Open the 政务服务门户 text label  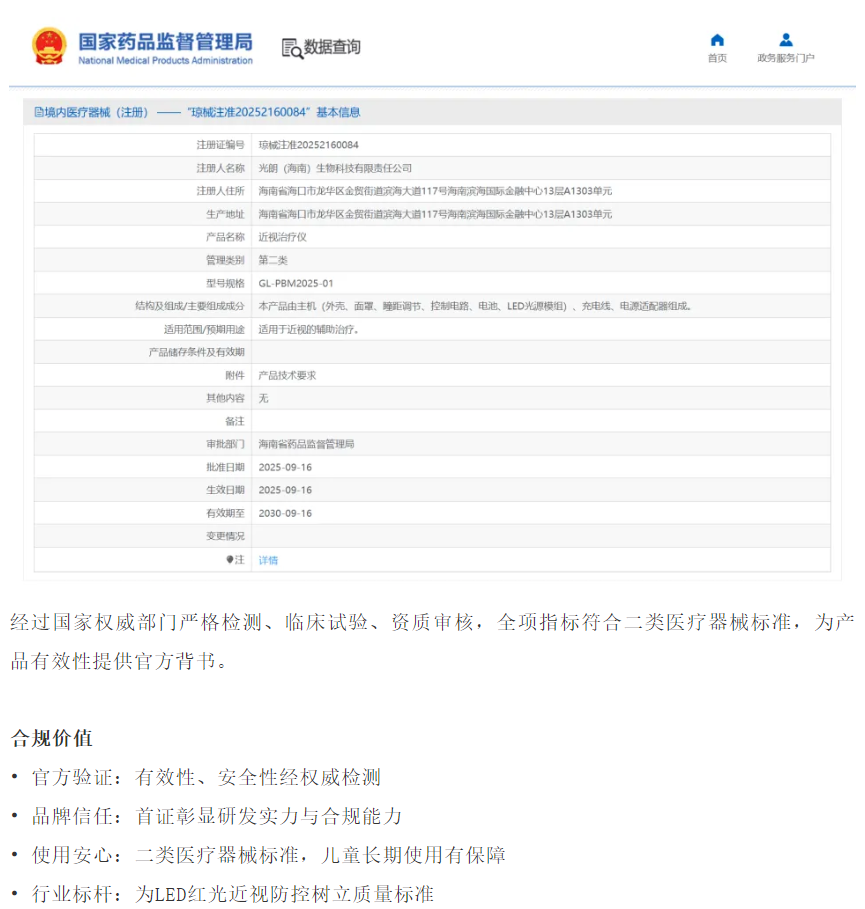click(786, 58)
